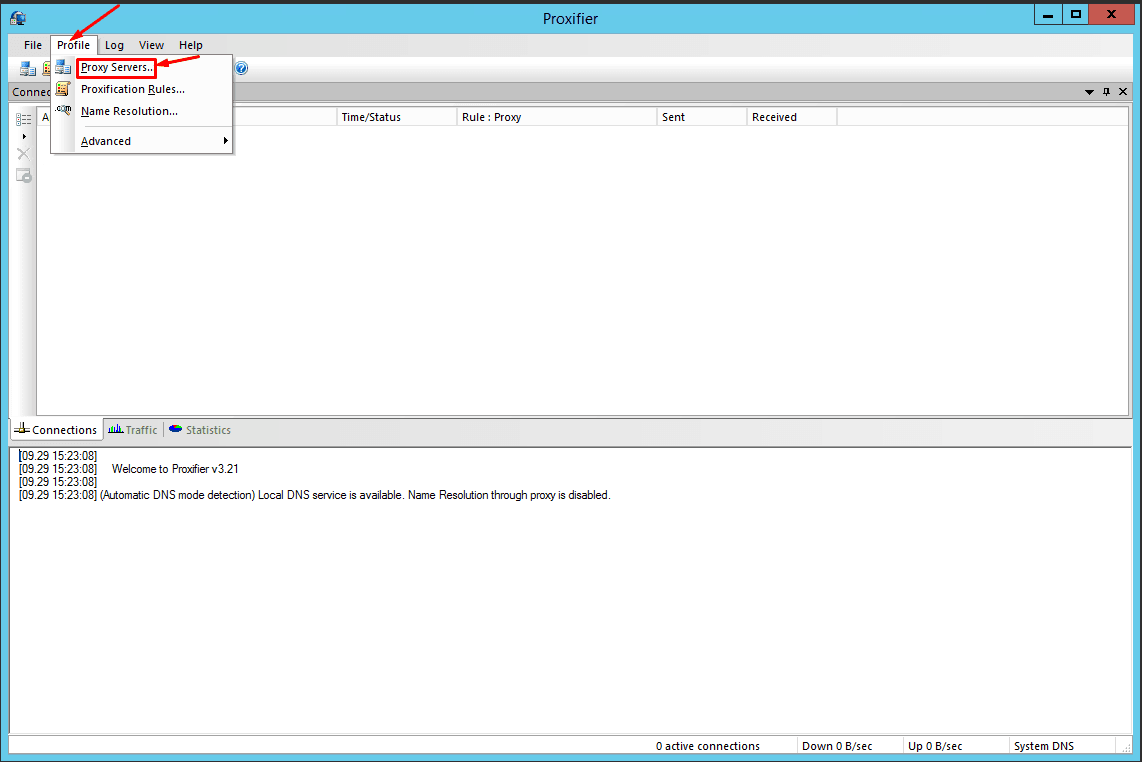Open Proxy Servers from the Profile menu

click(x=117, y=68)
